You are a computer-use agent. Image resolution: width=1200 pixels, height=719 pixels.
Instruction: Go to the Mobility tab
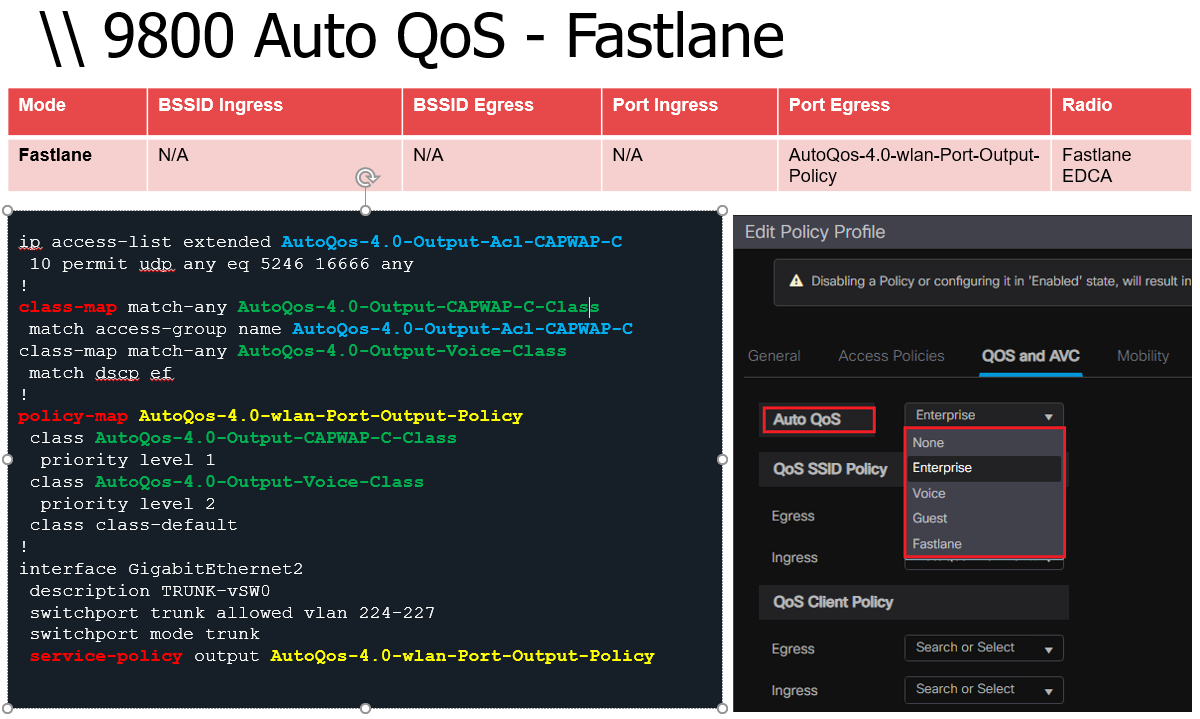click(x=1142, y=356)
